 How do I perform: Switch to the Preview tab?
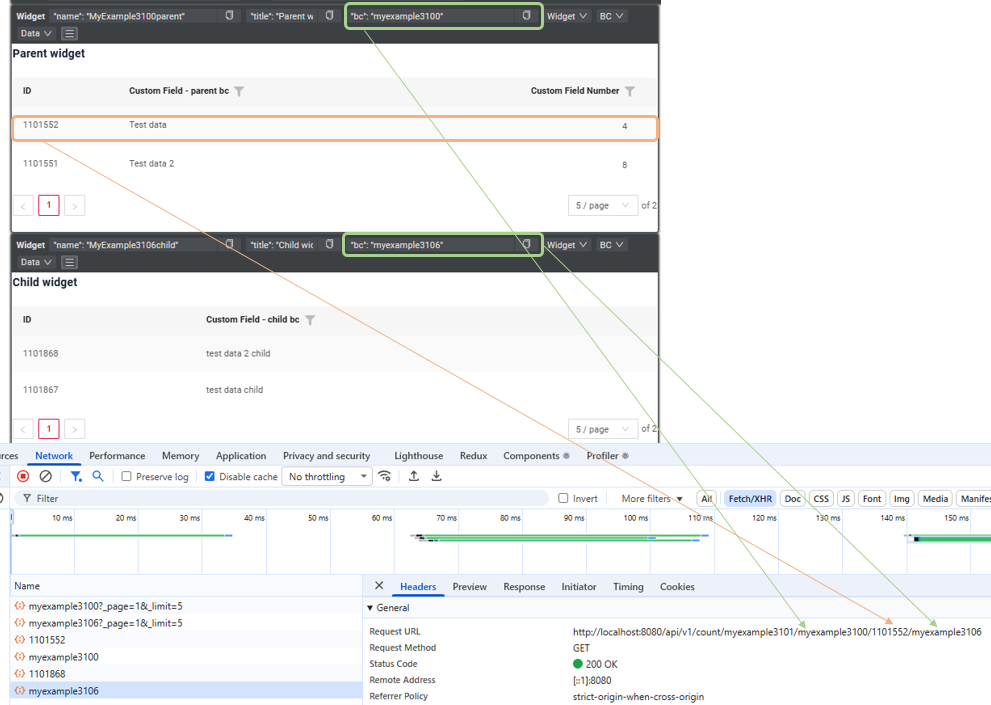(x=469, y=587)
